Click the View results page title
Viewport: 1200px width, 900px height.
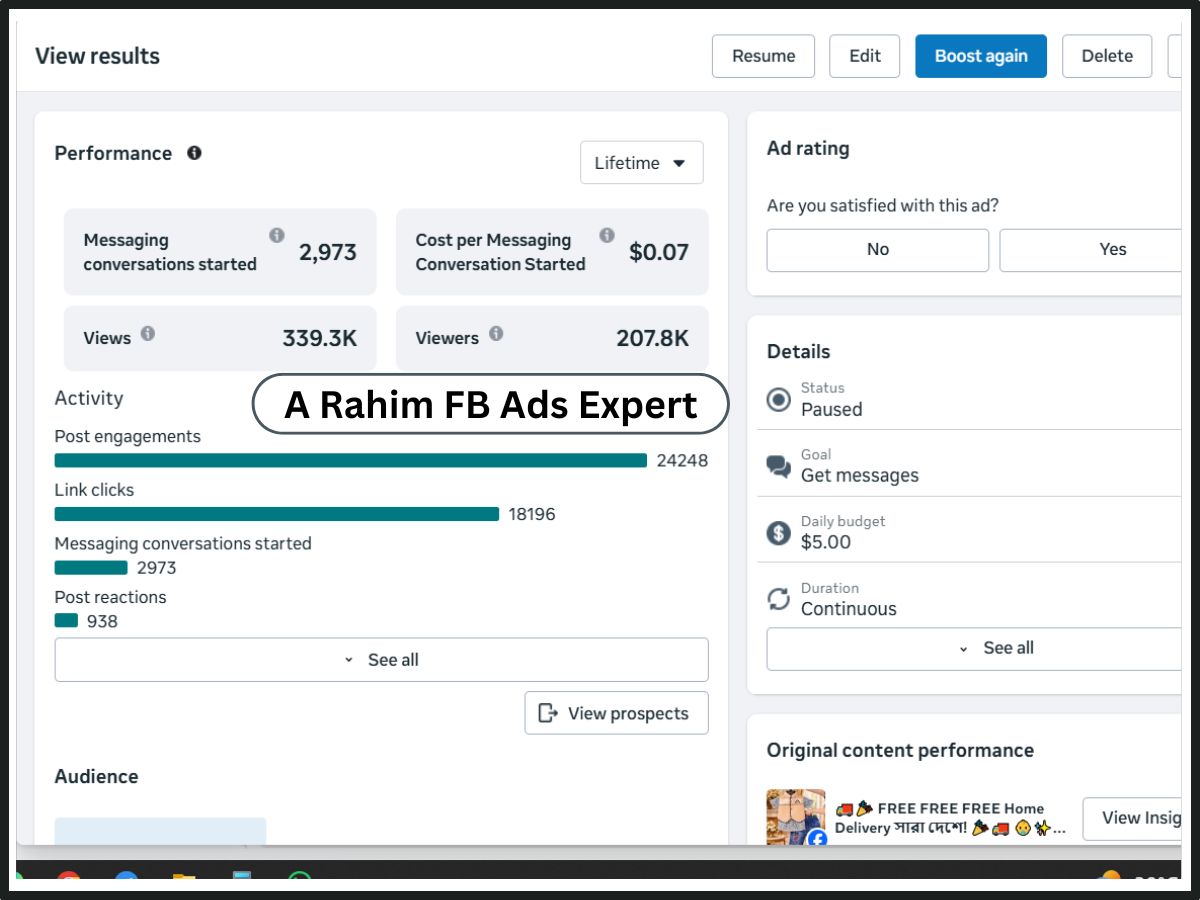tap(98, 56)
